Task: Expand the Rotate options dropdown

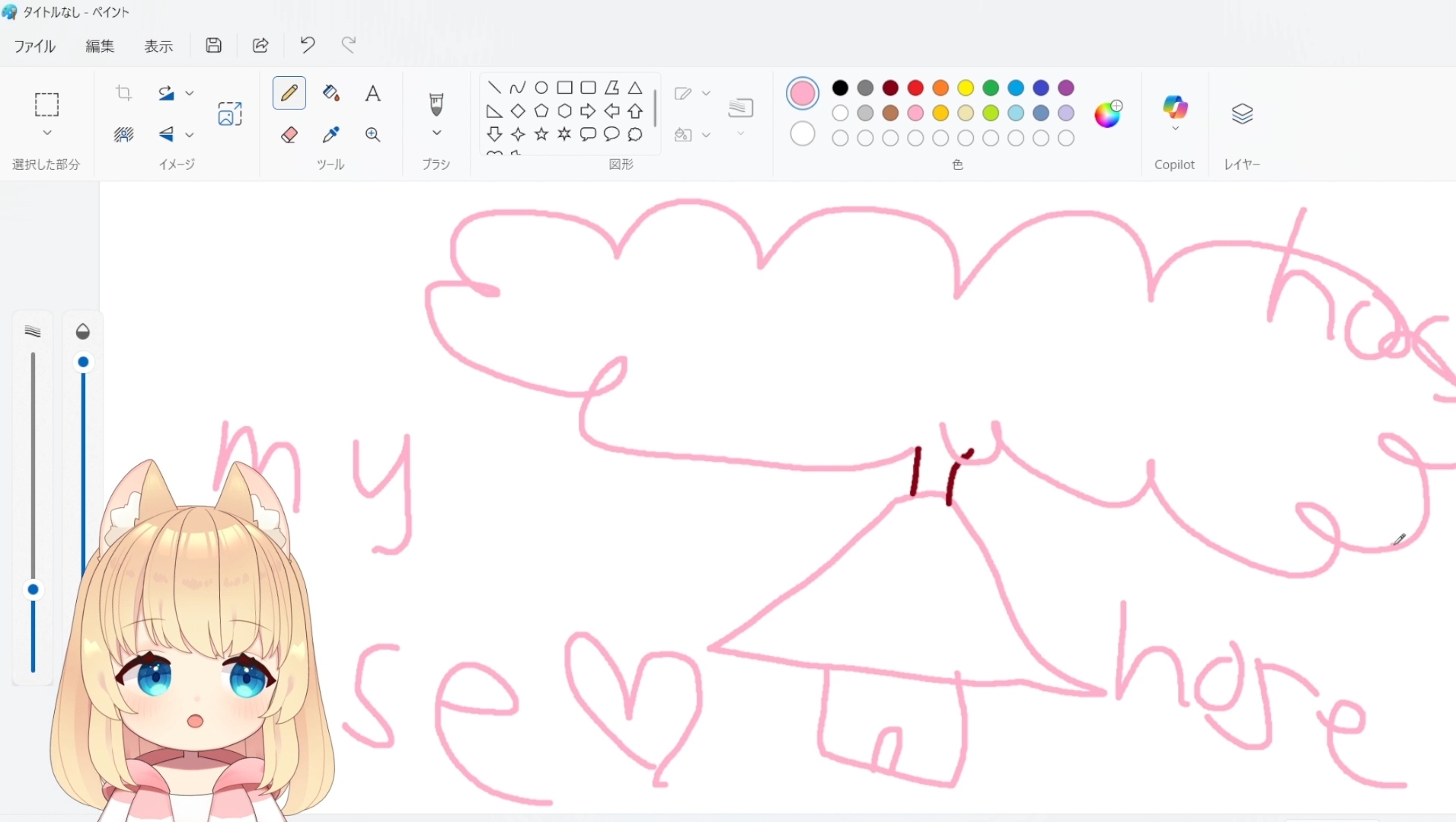Action: (190, 93)
